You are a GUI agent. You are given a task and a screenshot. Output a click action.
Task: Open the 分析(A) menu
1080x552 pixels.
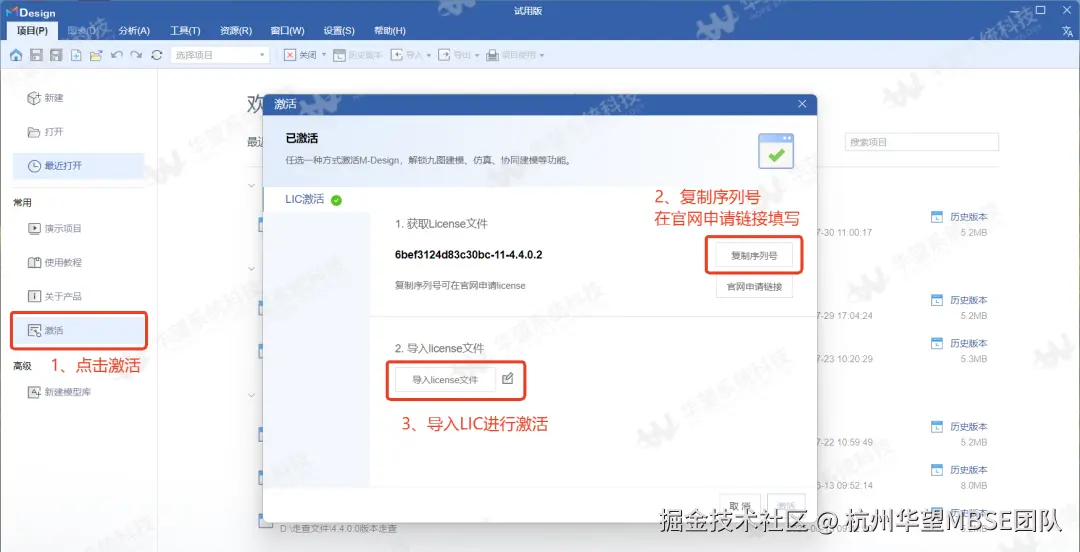pos(134,30)
